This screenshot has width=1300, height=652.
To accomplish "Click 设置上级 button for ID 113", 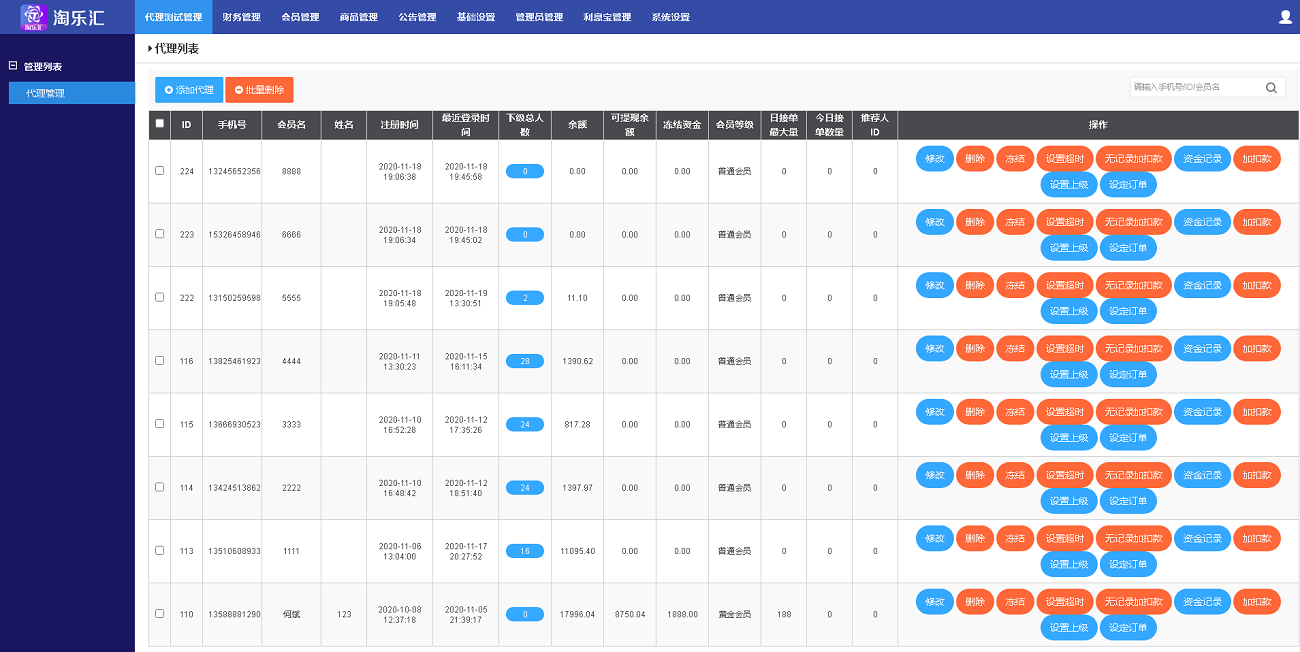I will (x=1068, y=563).
